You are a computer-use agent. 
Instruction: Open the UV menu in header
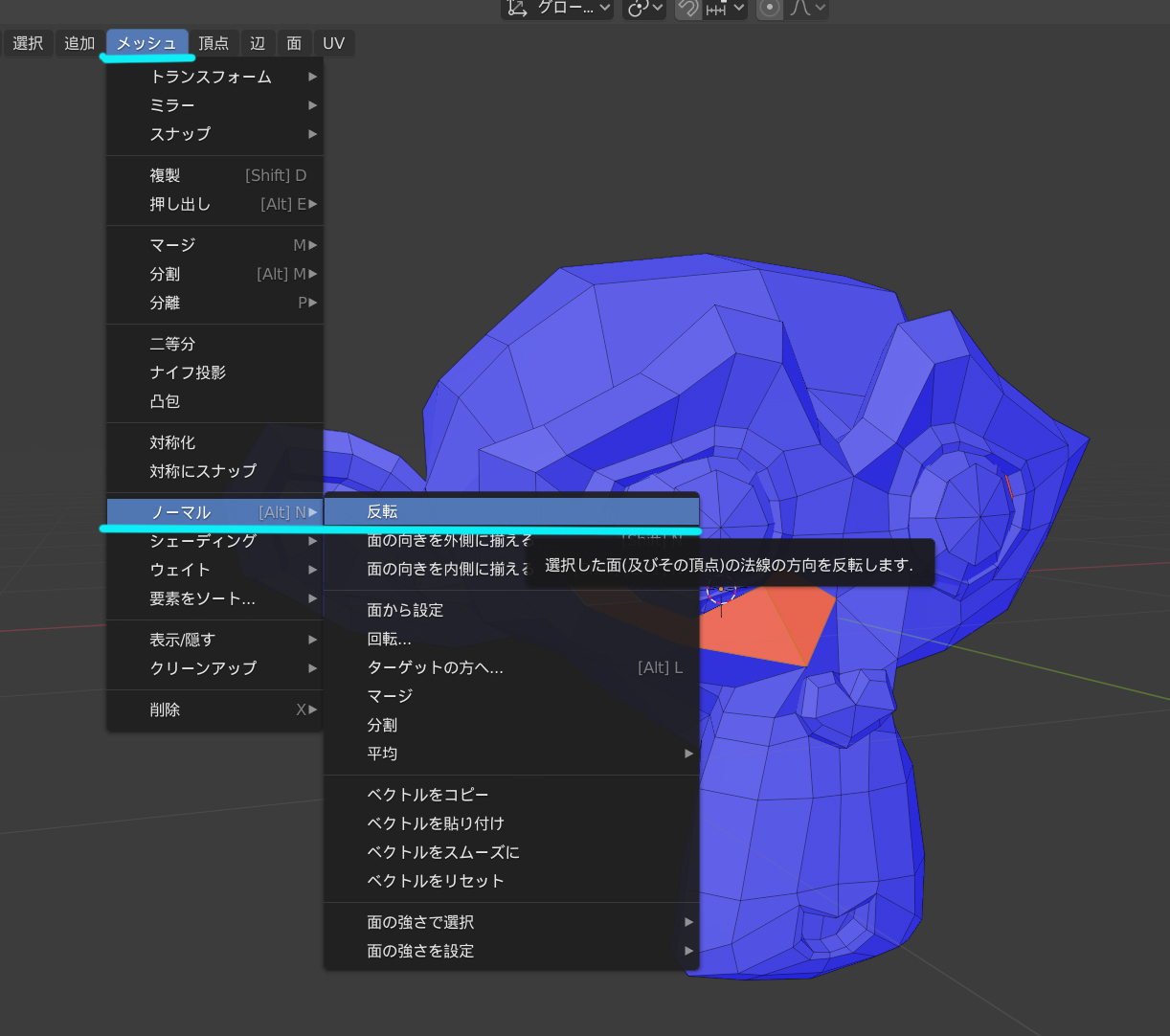click(333, 43)
